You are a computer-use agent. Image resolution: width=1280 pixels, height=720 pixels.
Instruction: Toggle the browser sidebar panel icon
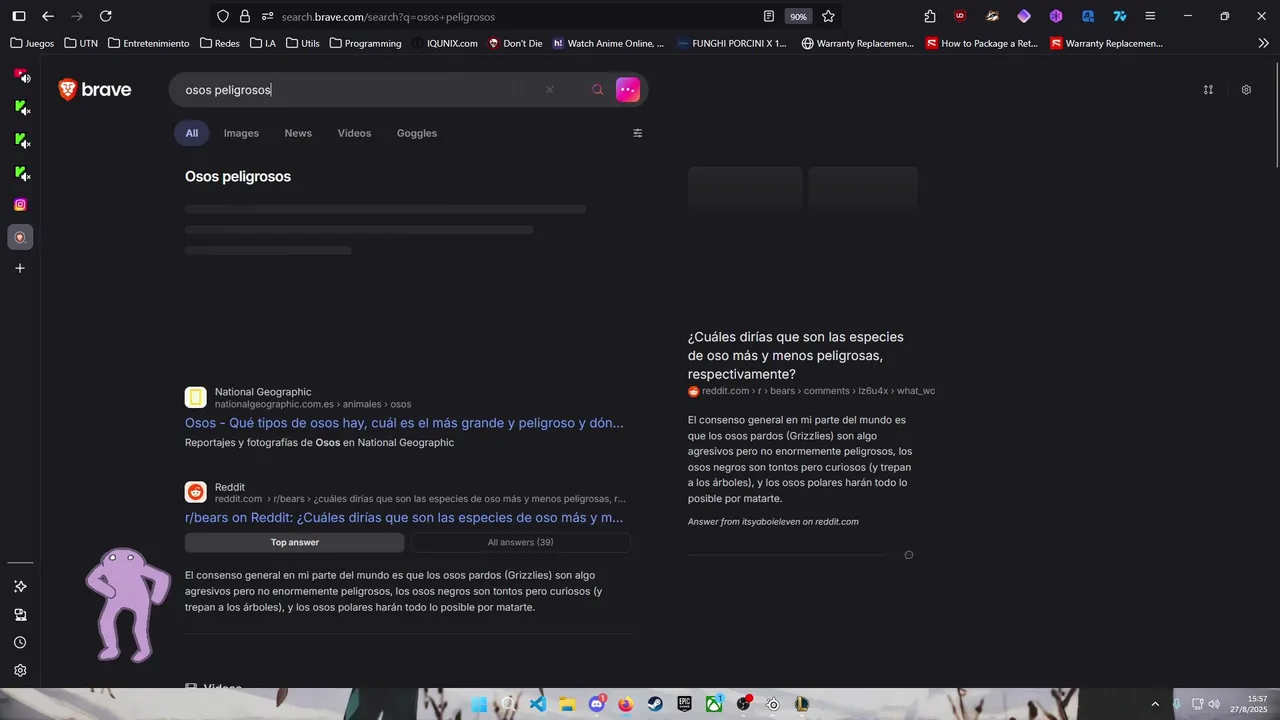pyautogui.click(x=19, y=16)
